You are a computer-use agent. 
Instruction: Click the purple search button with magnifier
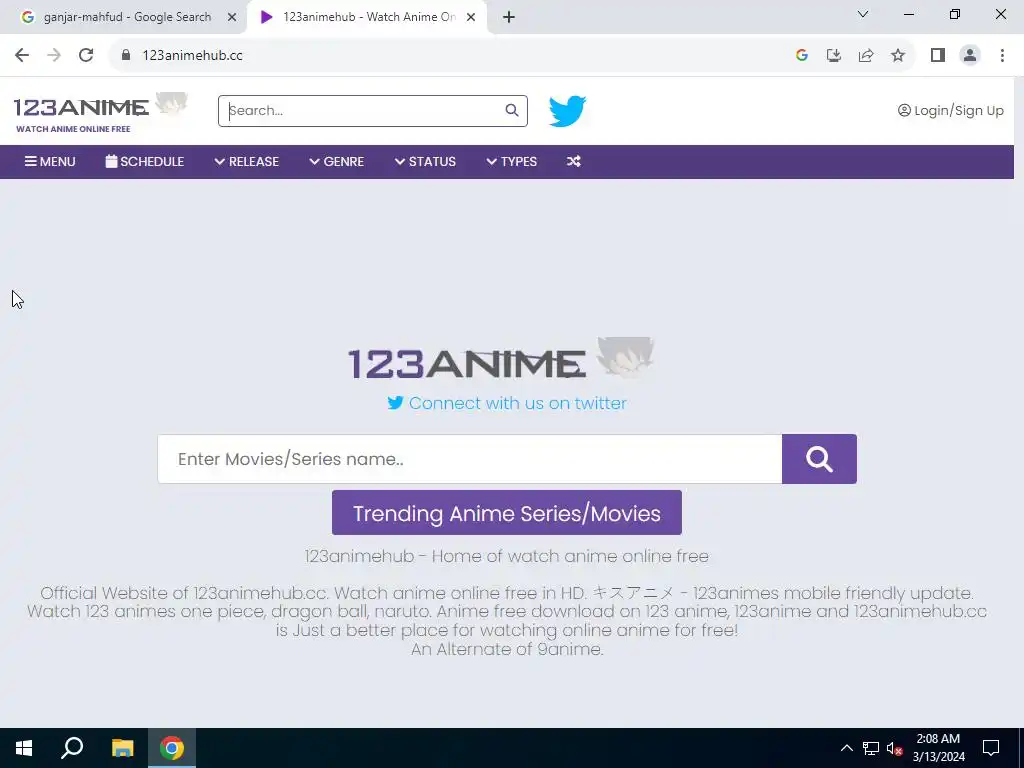(819, 459)
